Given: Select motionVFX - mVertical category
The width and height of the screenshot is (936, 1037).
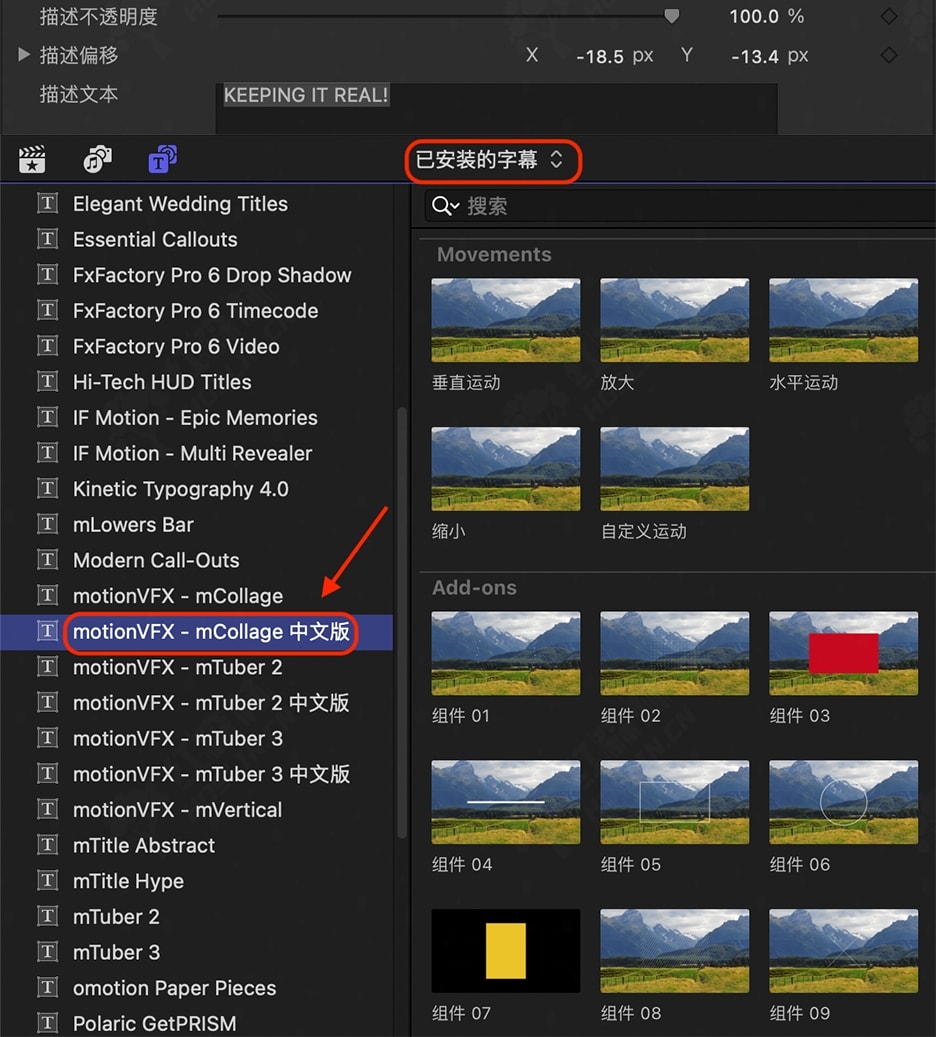Looking at the screenshot, I should (x=177, y=810).
